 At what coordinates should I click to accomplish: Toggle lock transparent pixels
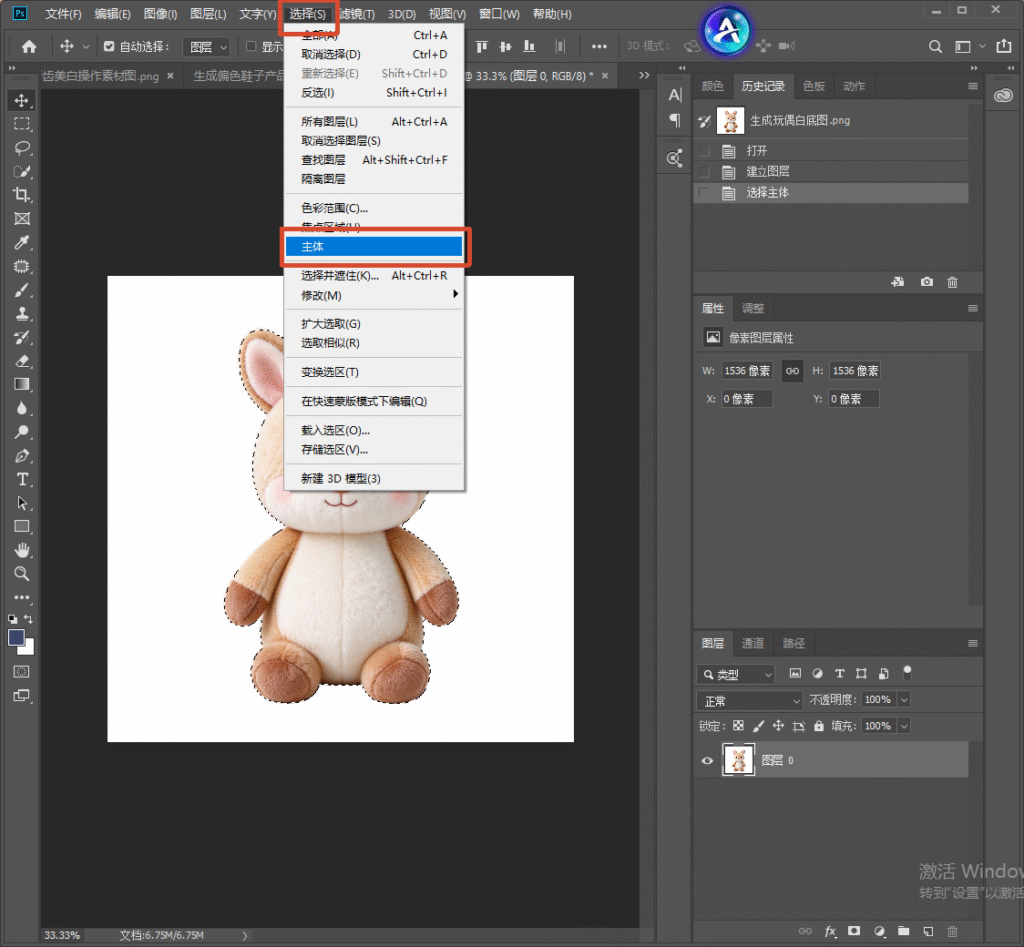[x=738, y=726]
